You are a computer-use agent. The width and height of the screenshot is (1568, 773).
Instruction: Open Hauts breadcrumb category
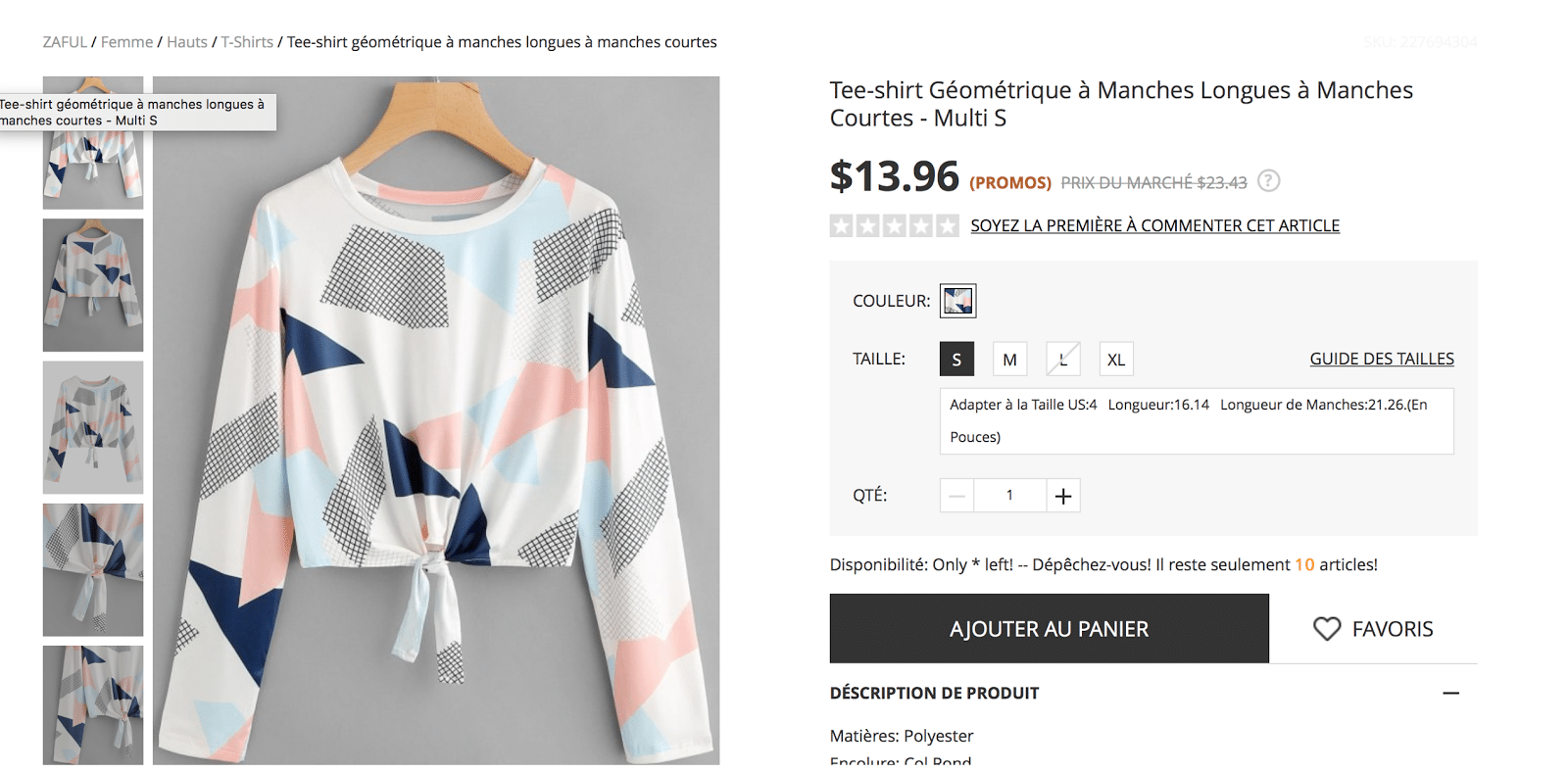coord(186,42)
